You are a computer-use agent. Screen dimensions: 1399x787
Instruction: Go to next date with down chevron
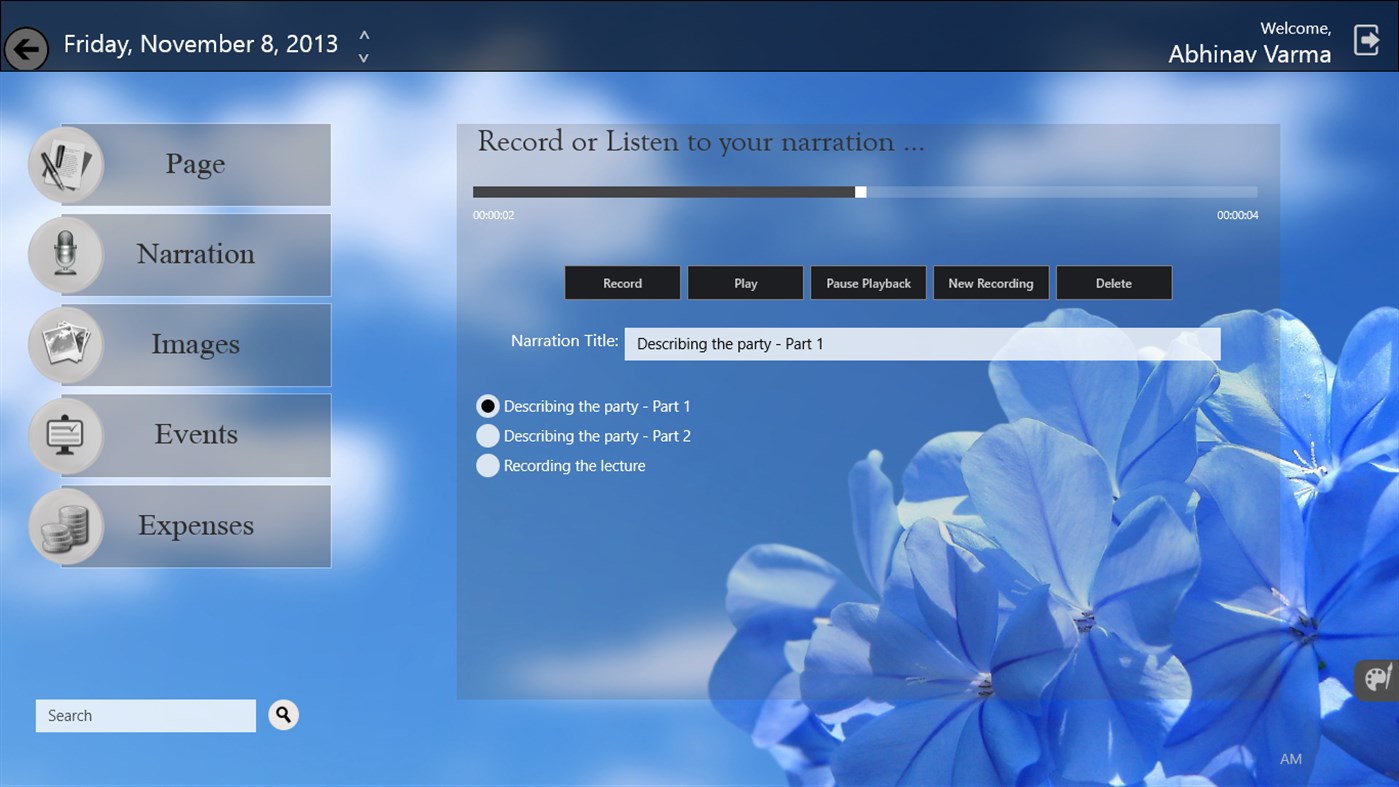click(364, 58)
